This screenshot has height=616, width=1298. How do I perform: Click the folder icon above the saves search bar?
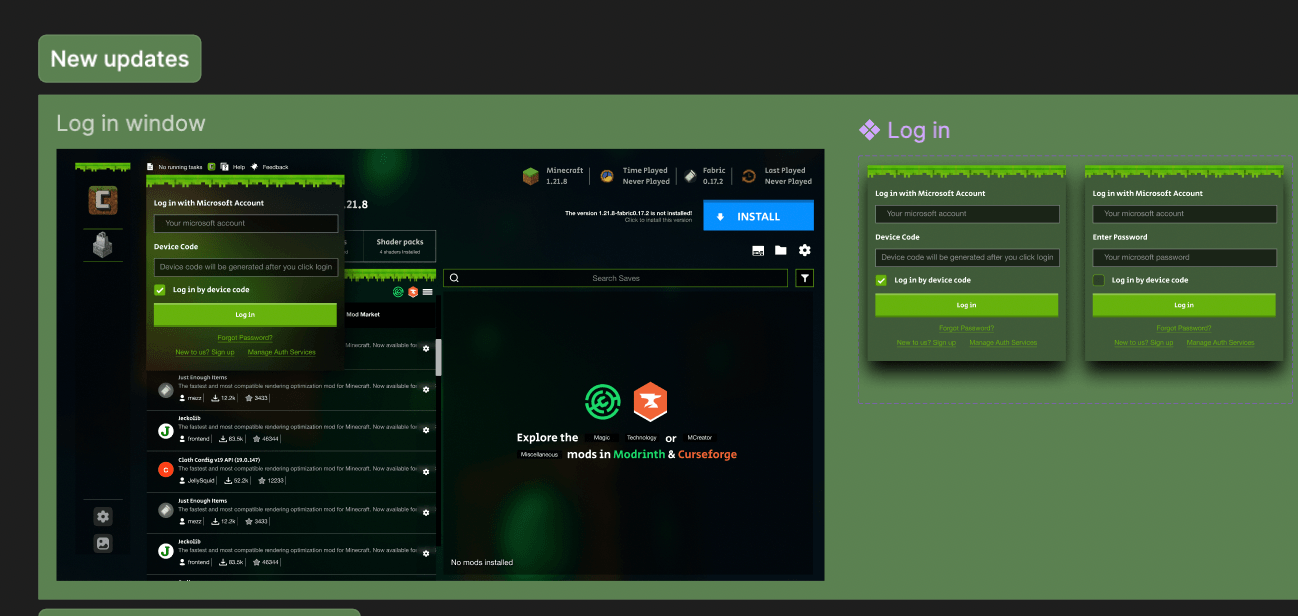coord(781,251)
